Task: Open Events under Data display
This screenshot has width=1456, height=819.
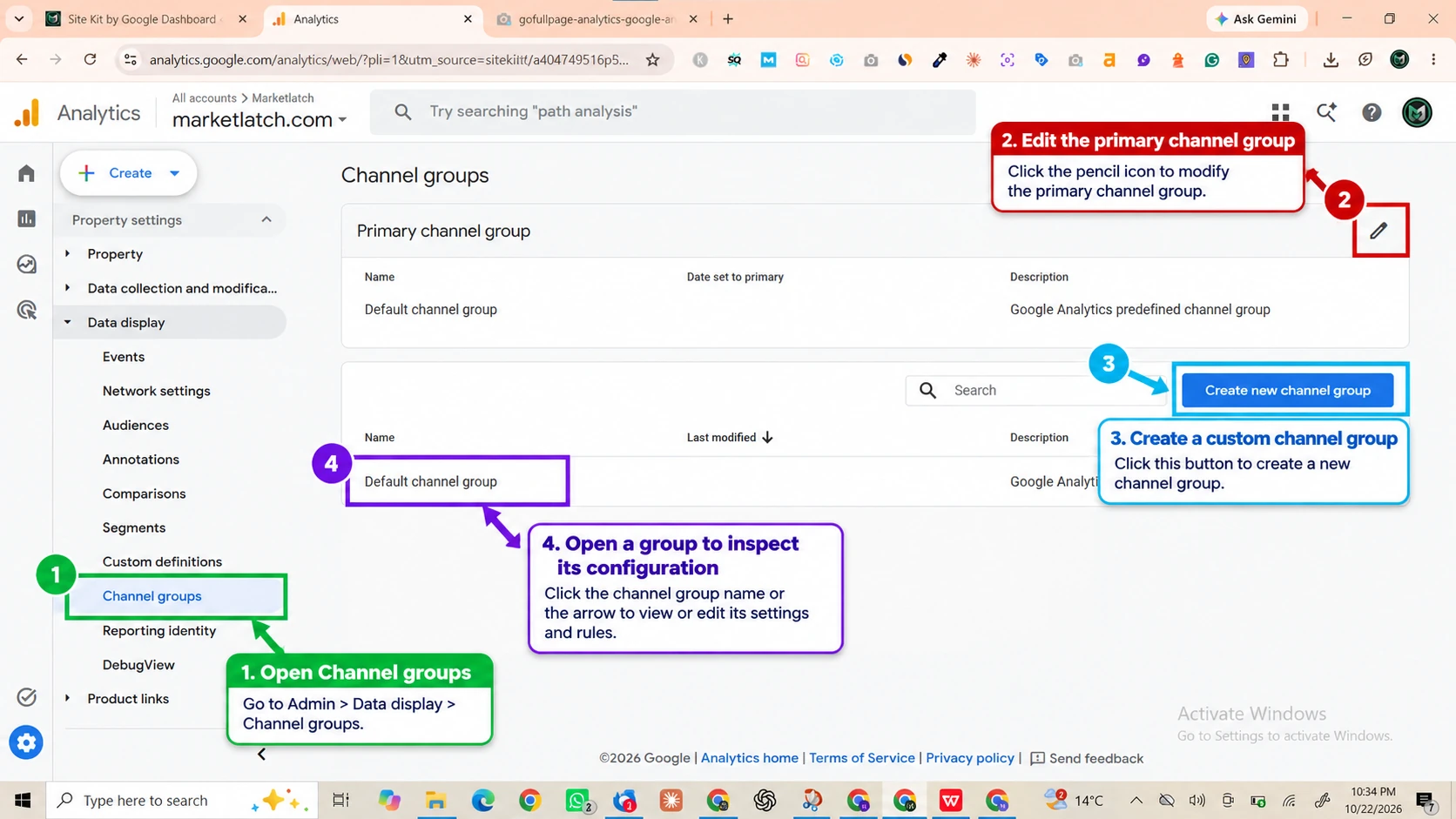Action: coord(124,357)
